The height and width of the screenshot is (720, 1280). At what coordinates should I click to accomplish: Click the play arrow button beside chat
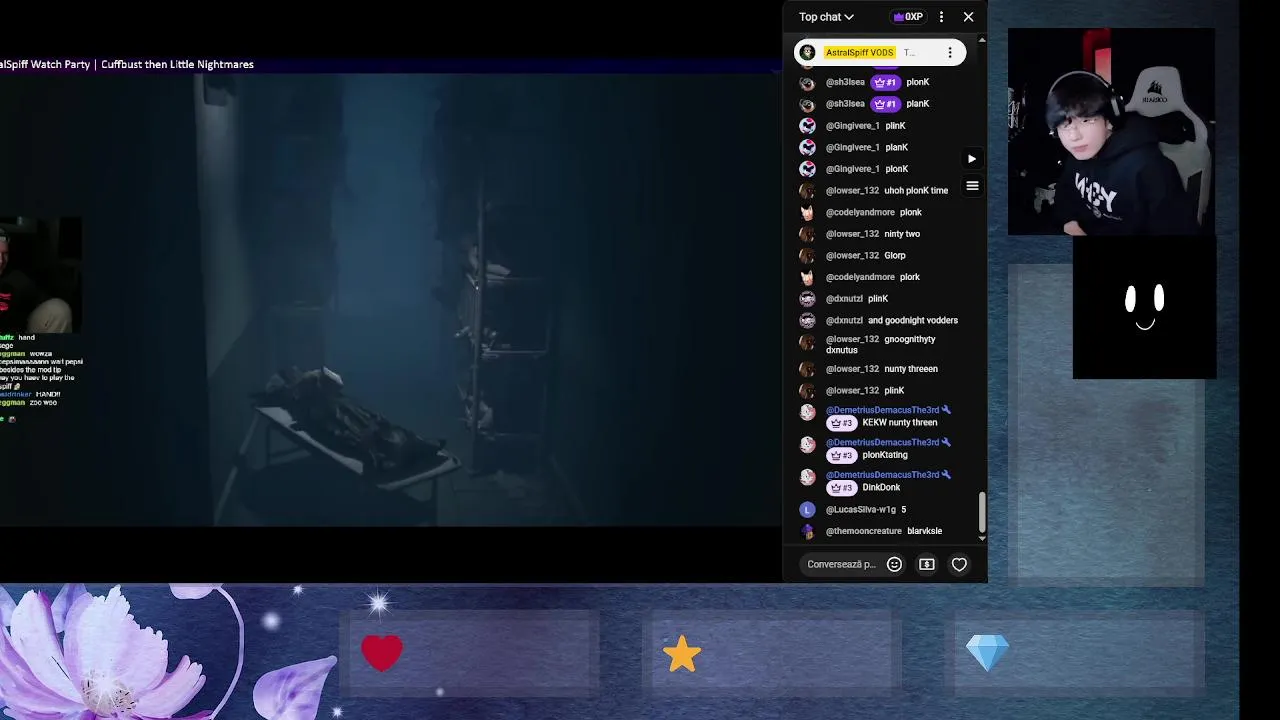coord(972,159)
